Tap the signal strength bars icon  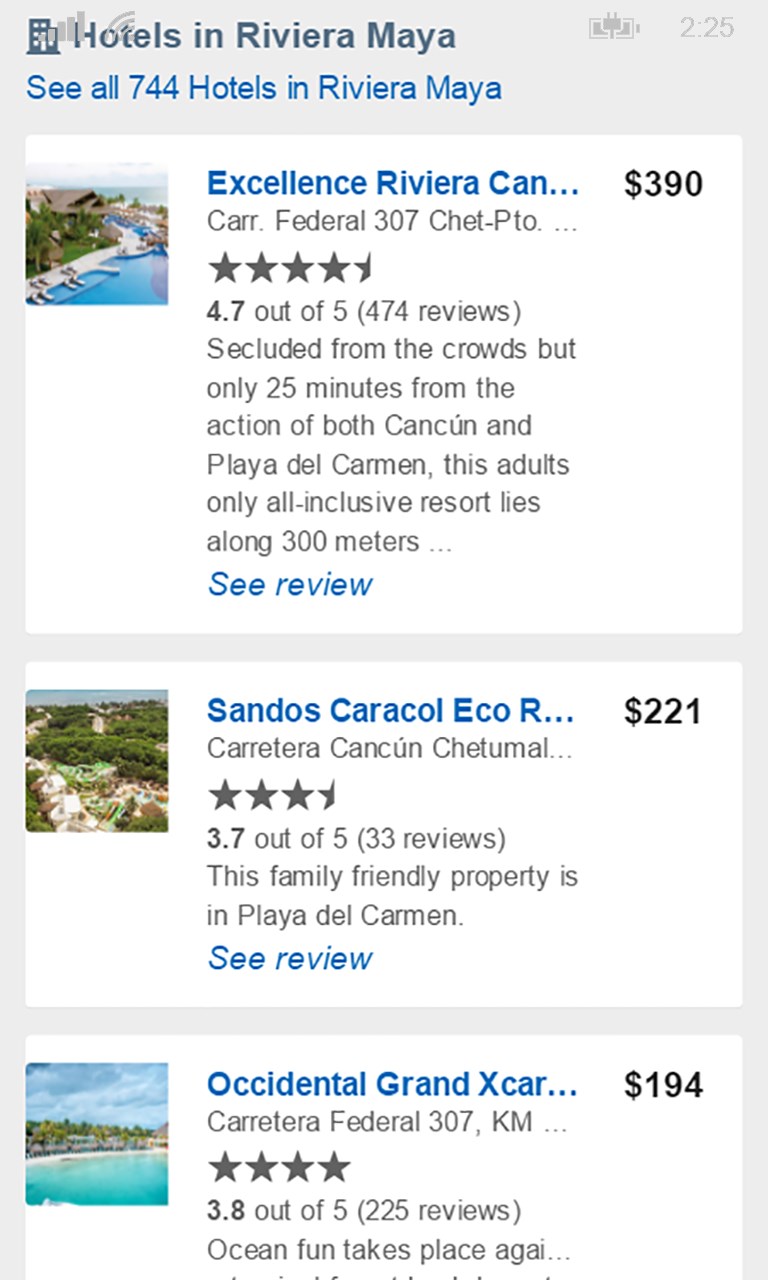coord(75,25)
